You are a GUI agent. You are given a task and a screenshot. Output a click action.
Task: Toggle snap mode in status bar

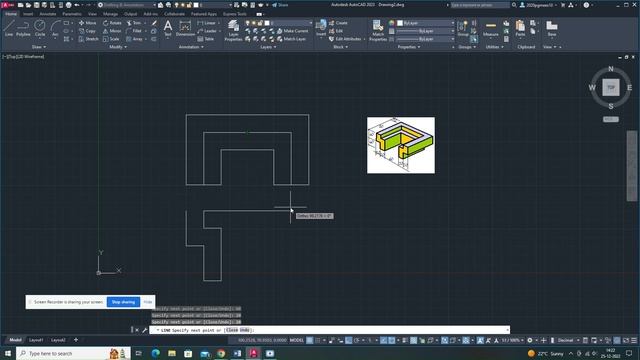pos(318,340)
